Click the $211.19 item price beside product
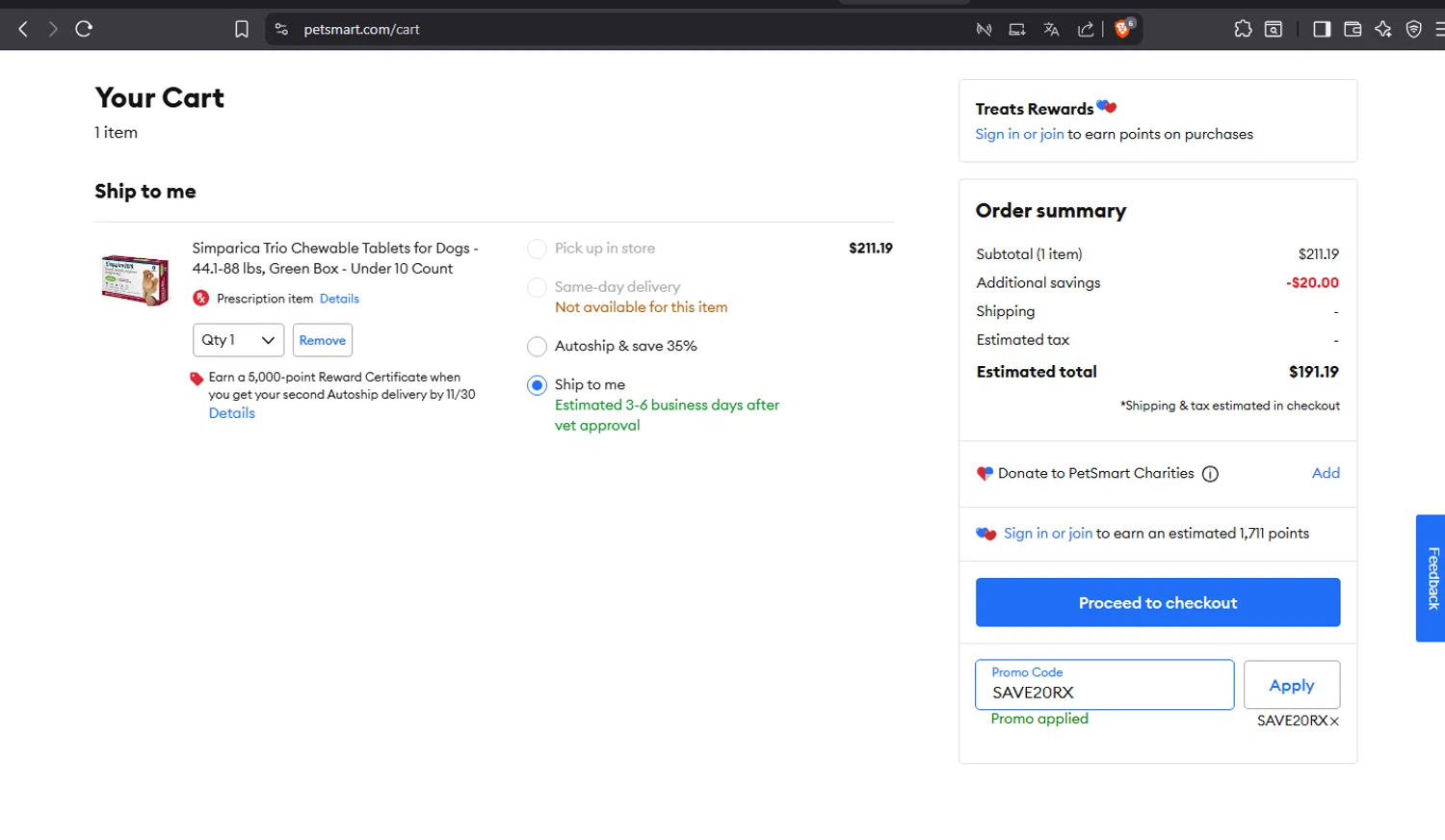The height and width of the screenshot is (840, 1445). [x=870, y=249]
